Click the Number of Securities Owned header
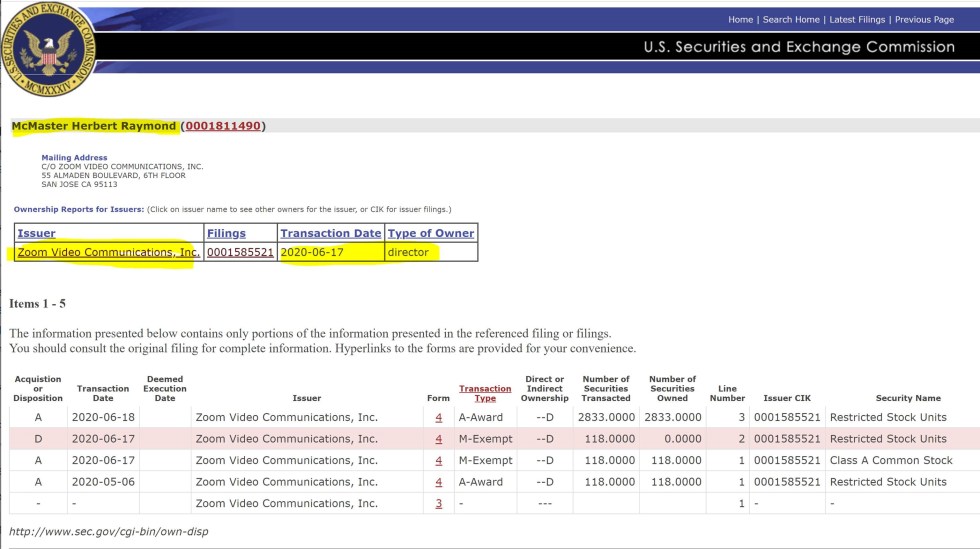The image size is (980, 549). [x=672, y=388]
